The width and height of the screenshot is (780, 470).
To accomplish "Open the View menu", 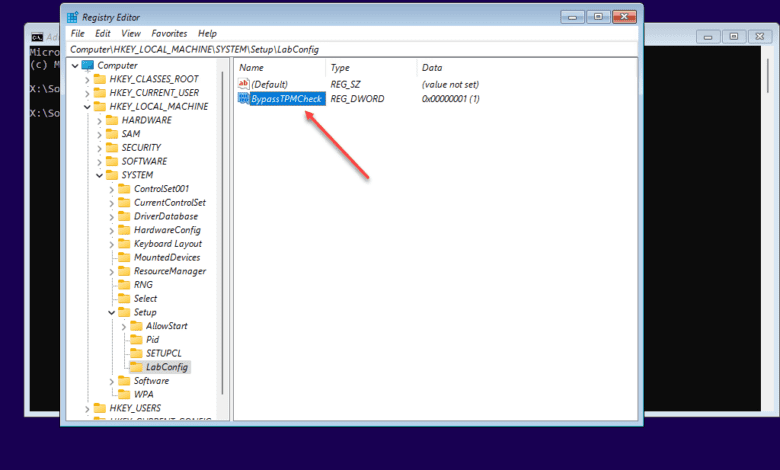I will pyautogui.click(x=131, y=33).
